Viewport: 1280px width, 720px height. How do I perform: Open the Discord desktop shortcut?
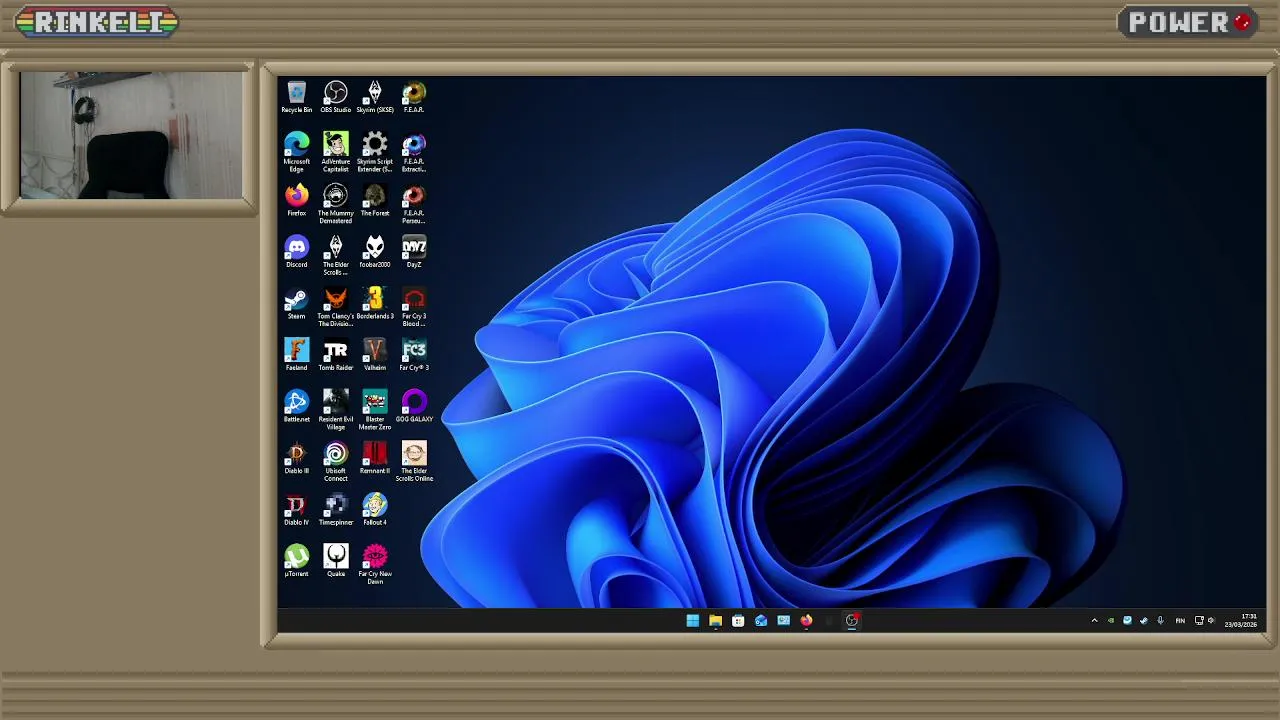coord(296,252)
